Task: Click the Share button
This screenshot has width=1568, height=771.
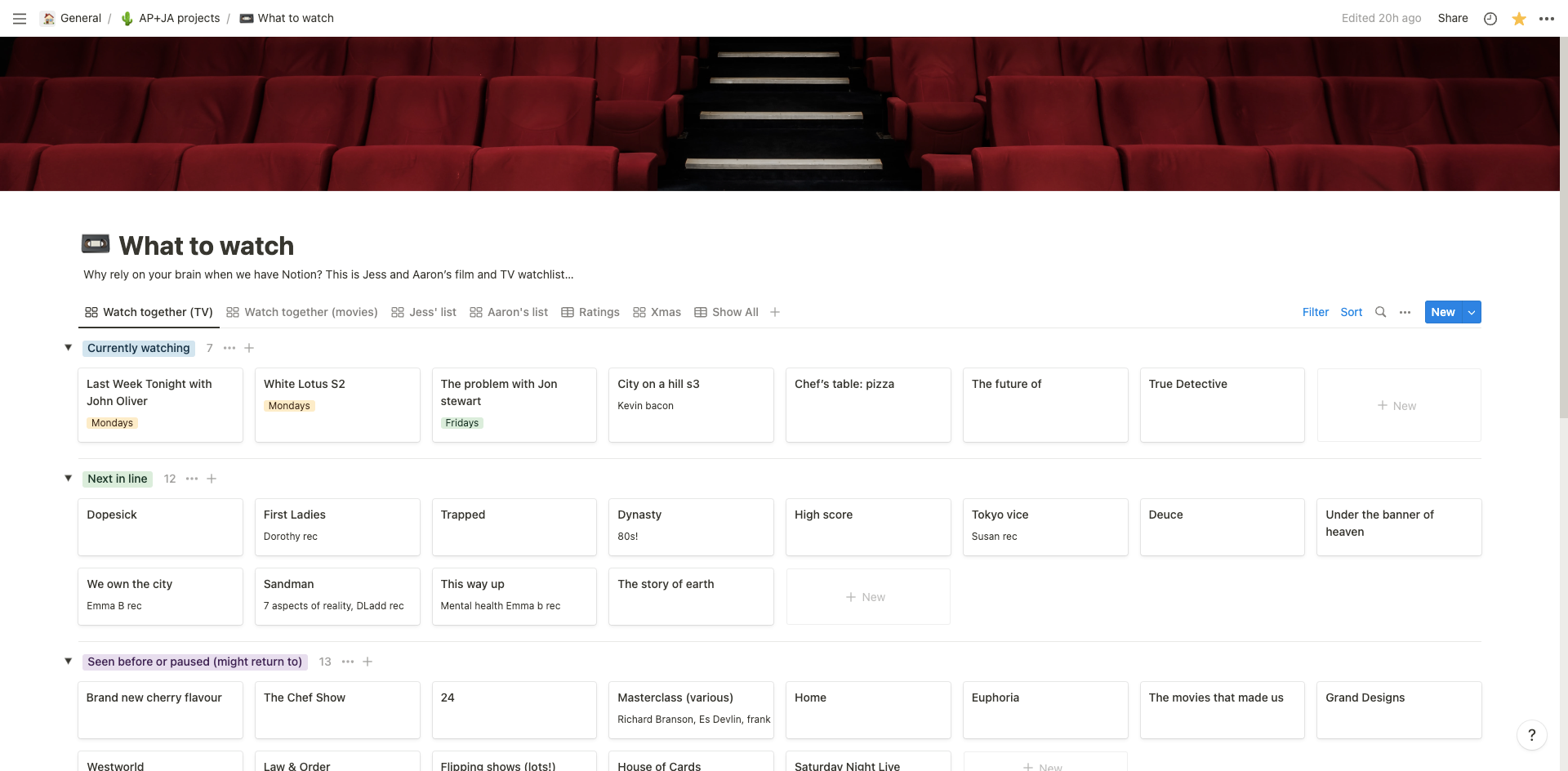Action: [1453, 18]
